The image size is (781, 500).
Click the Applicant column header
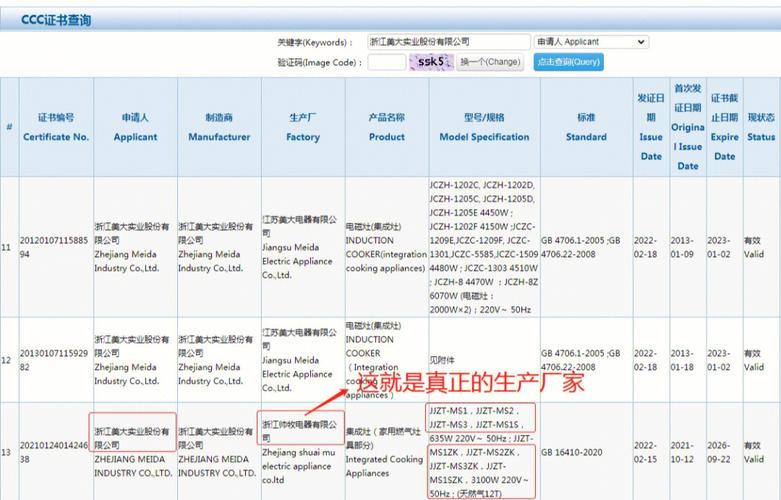tap(135, 127)
